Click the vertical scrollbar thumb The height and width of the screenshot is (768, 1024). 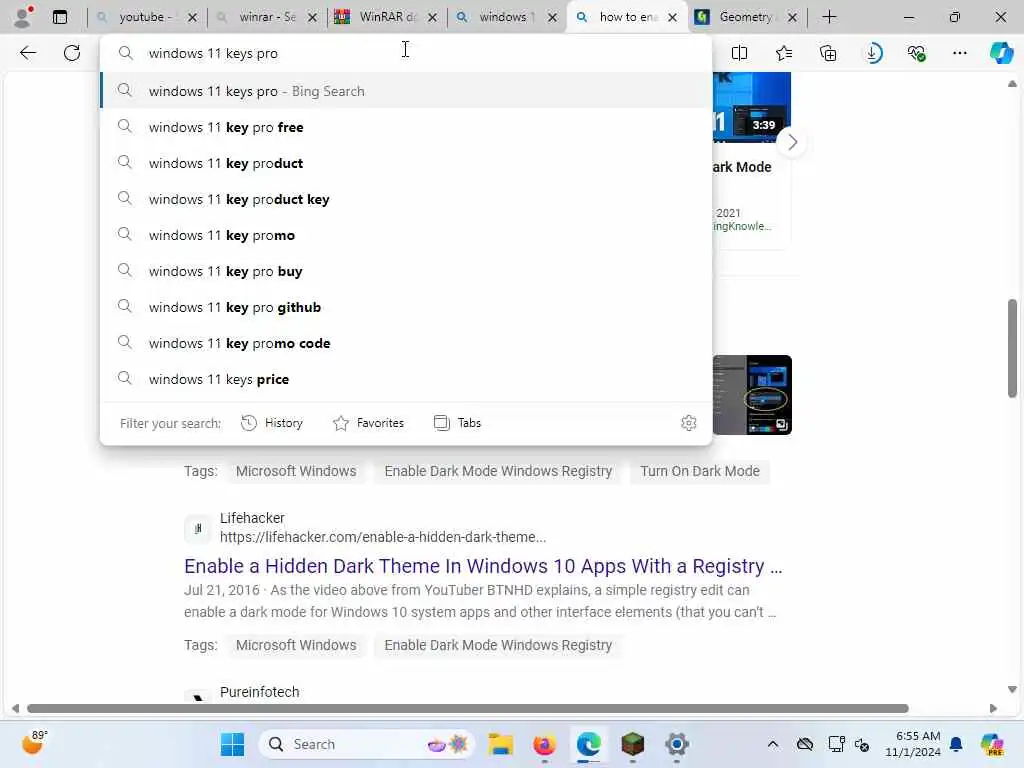[1012, 348]
